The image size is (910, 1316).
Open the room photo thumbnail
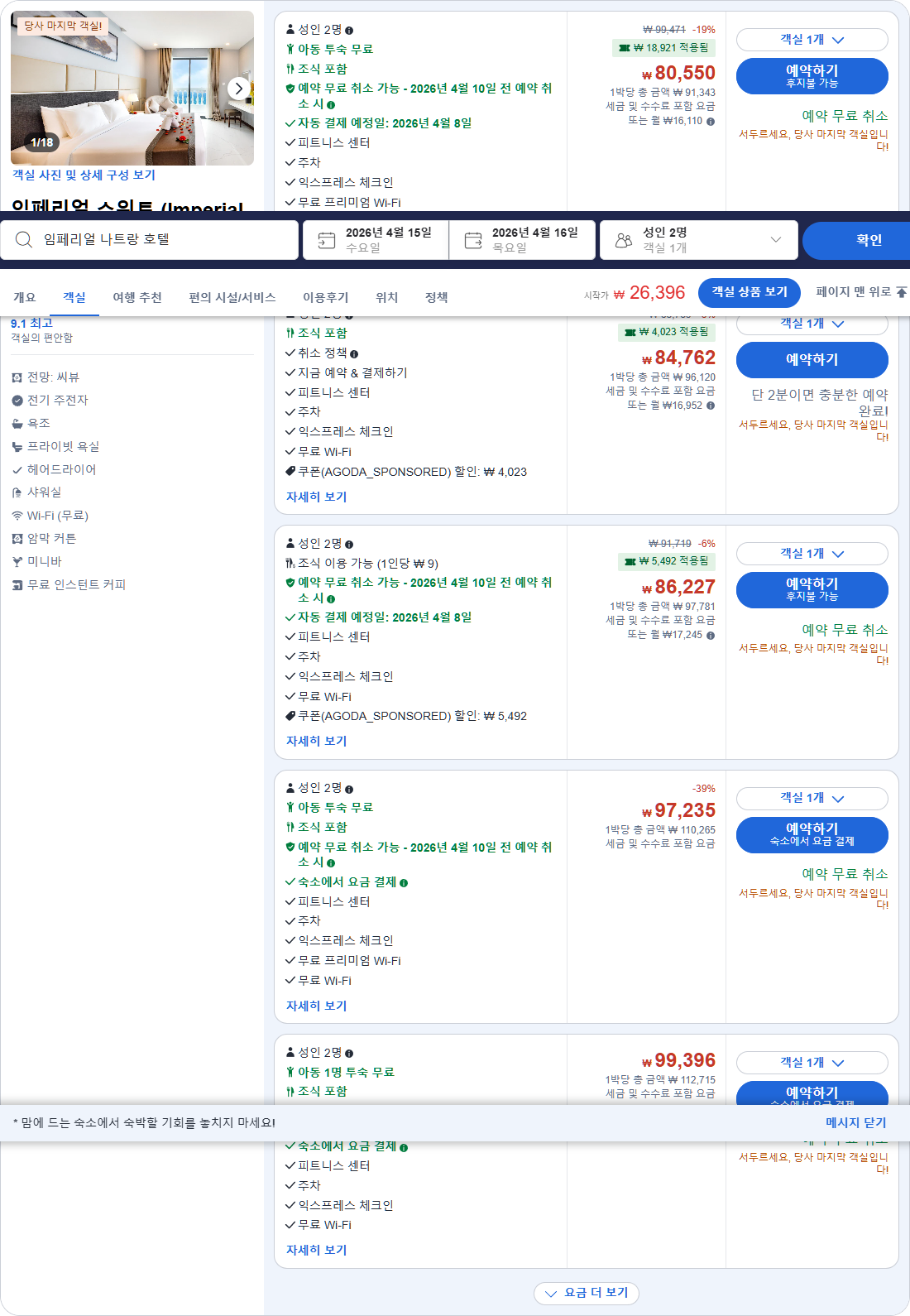click(x=132, y=88)
